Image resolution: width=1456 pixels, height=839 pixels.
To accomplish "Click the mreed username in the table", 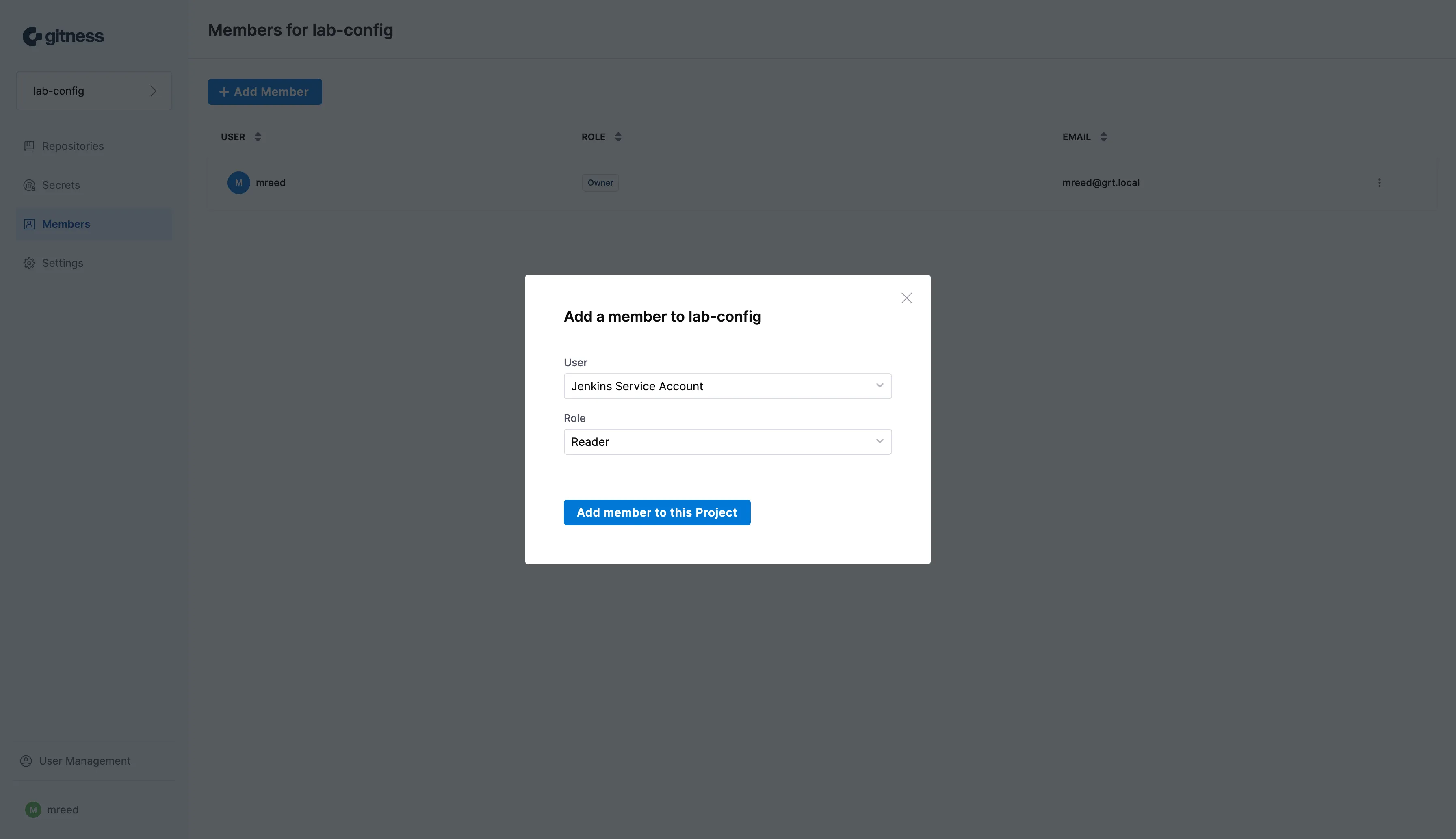I will click(270, 183).
